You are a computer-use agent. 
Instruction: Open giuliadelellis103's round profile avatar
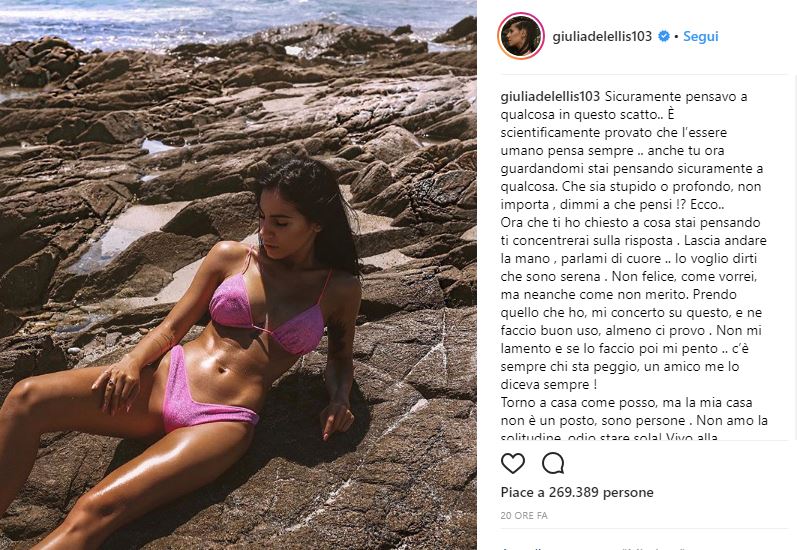tap(521, 36)
